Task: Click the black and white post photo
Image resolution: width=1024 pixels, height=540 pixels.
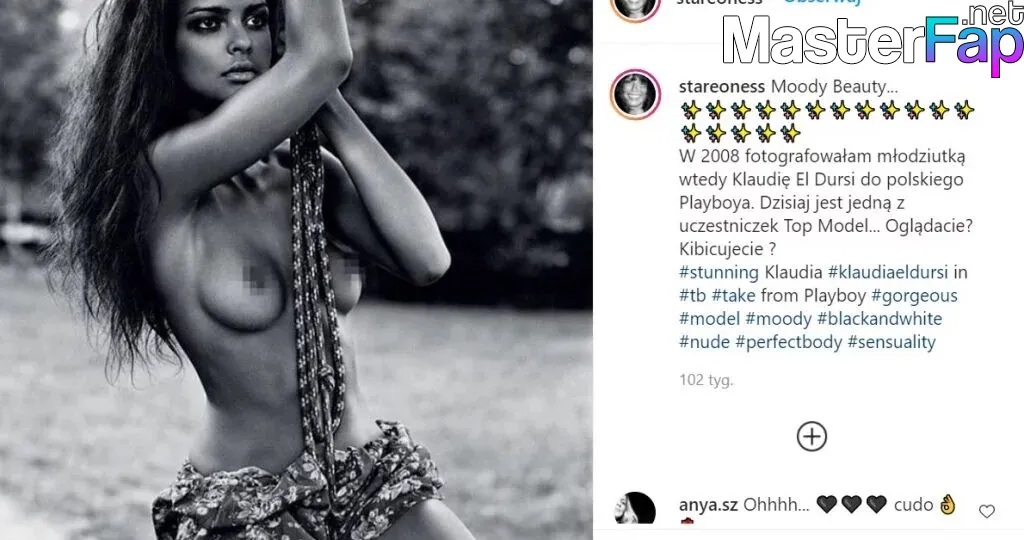Action: click(x=296, y=270)
